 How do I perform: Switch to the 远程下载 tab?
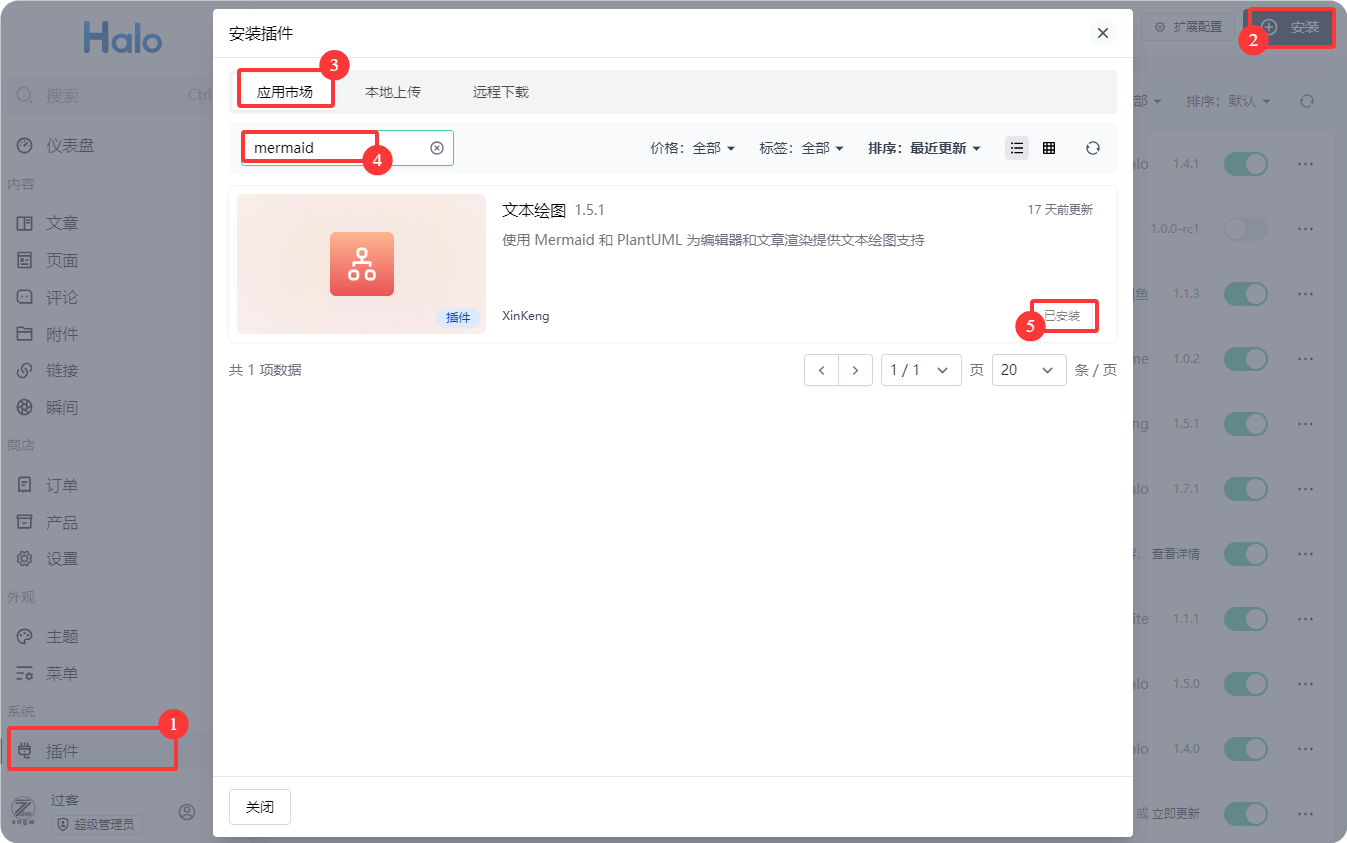(x=500, y=92)
